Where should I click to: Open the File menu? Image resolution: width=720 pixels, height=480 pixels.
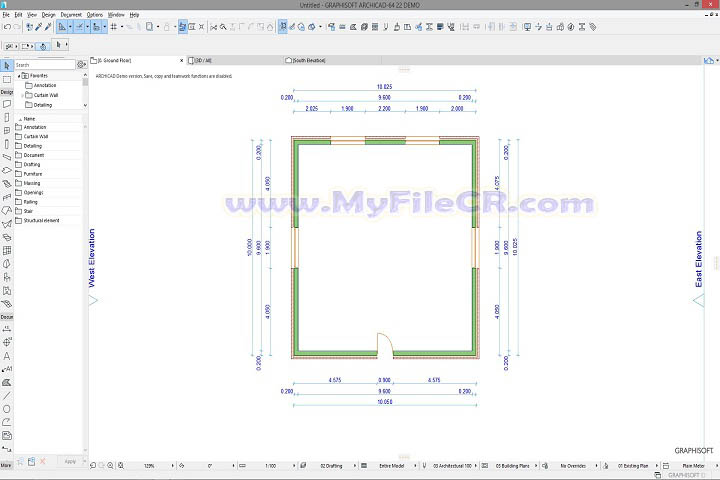coord(6,15)
